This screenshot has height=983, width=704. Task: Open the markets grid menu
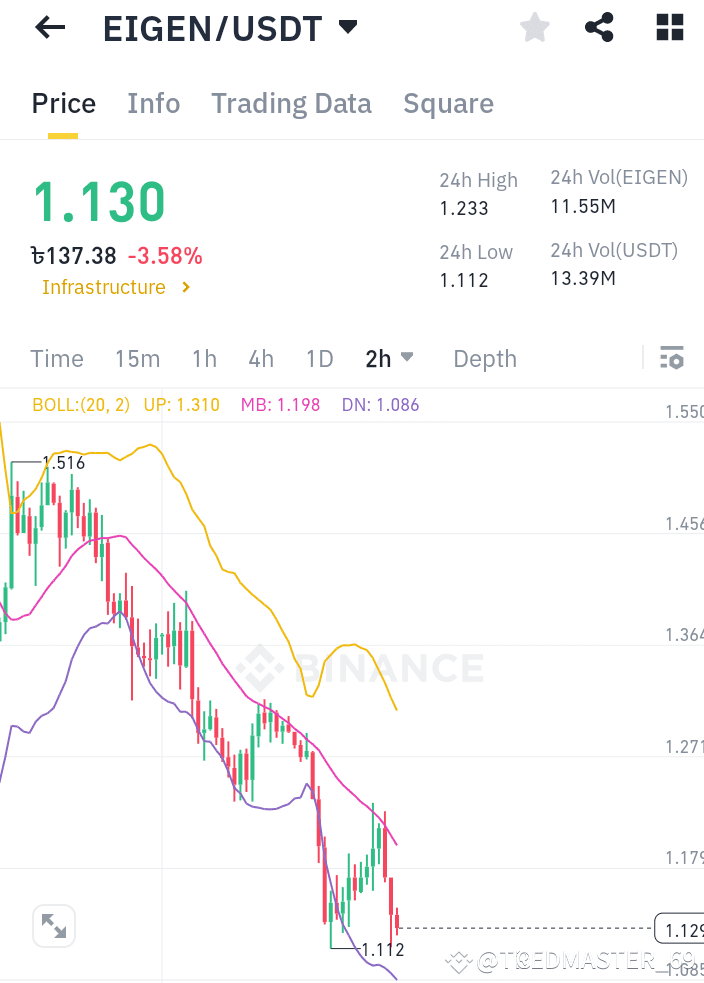[x=668, y=27]
